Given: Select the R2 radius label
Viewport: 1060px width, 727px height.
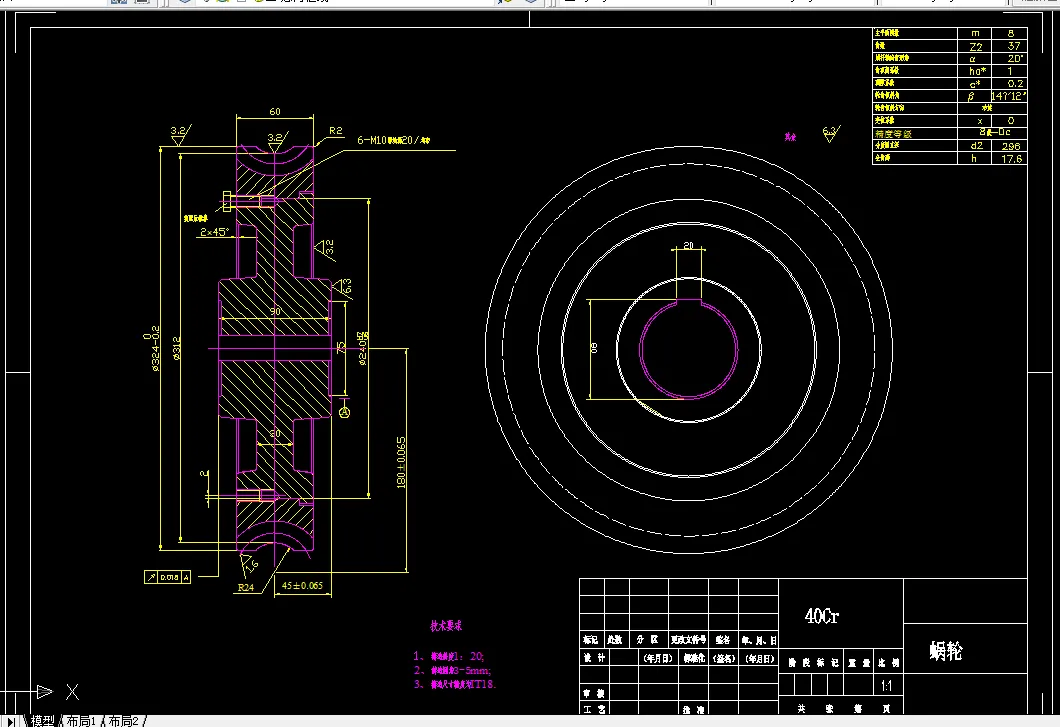Looking at the screenshot, I should tap(336, 131).
